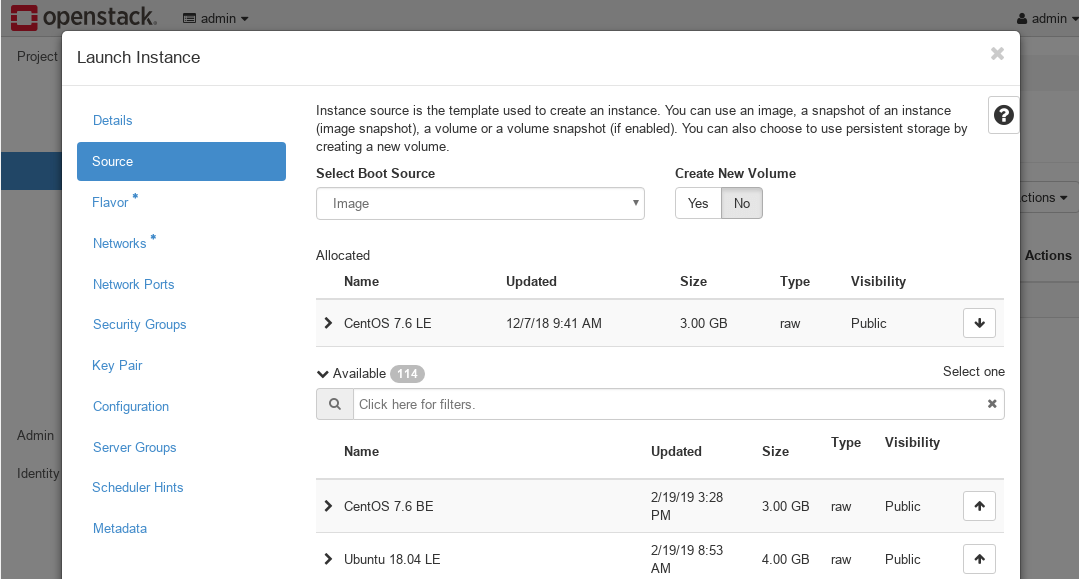Viewport: 1079px width, 579px height.
Task: Switch to the Flavor step
Action: (x=110, y=202)
